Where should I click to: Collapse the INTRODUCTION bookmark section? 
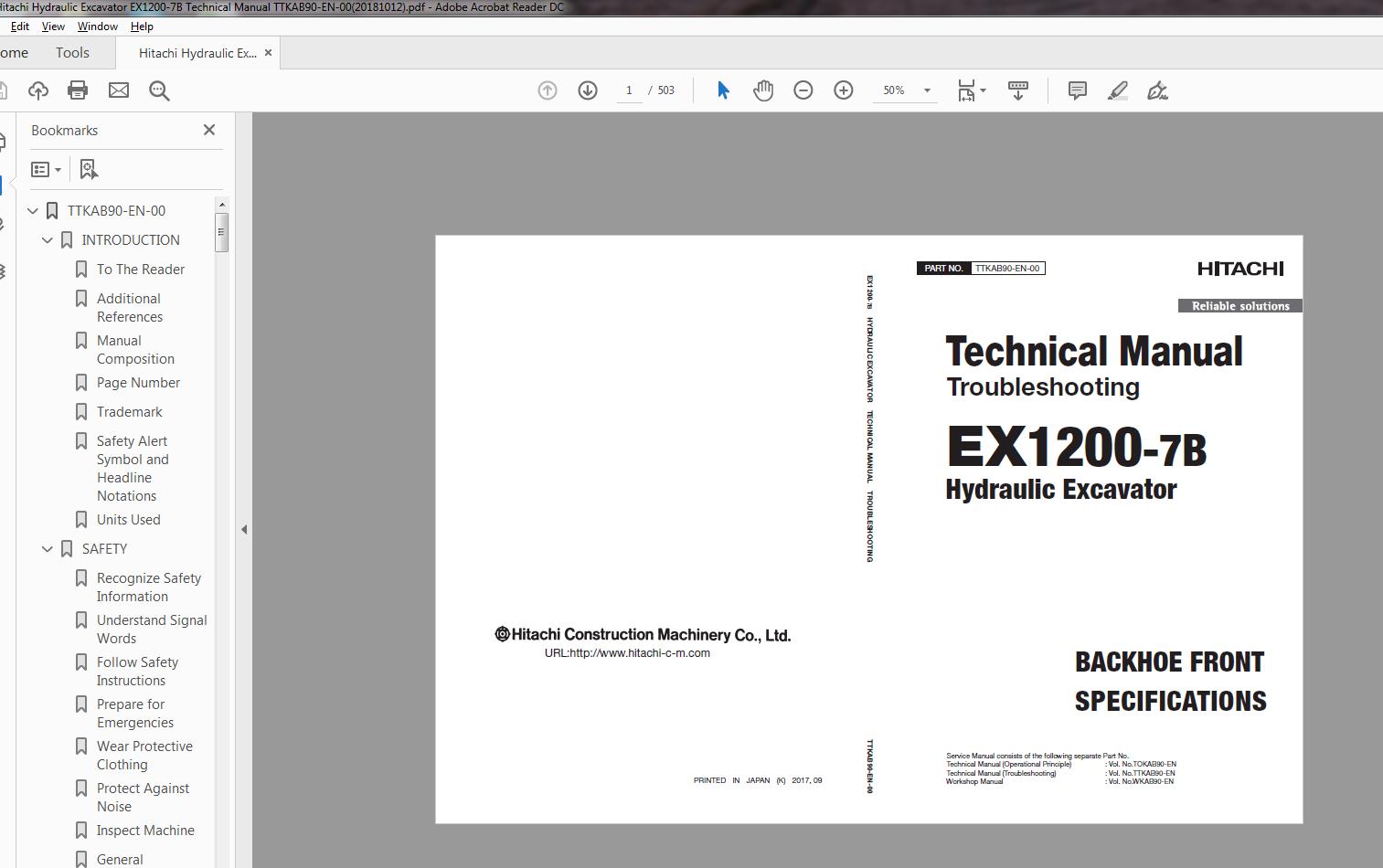tap(48, 240)
